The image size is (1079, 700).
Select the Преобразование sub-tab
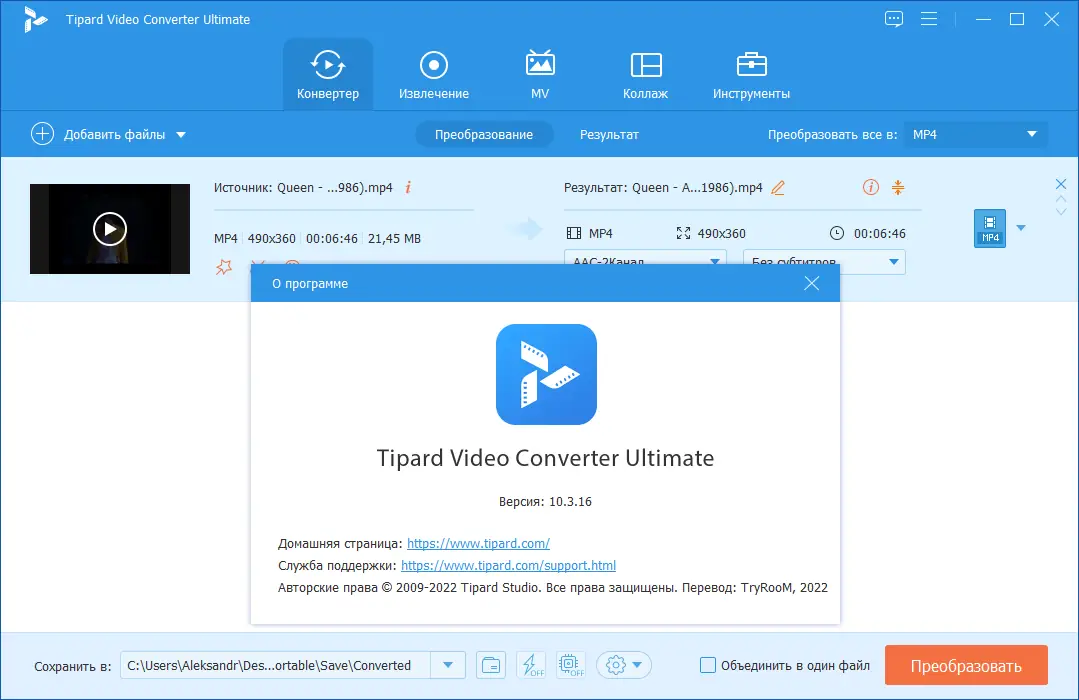[484, 134]
